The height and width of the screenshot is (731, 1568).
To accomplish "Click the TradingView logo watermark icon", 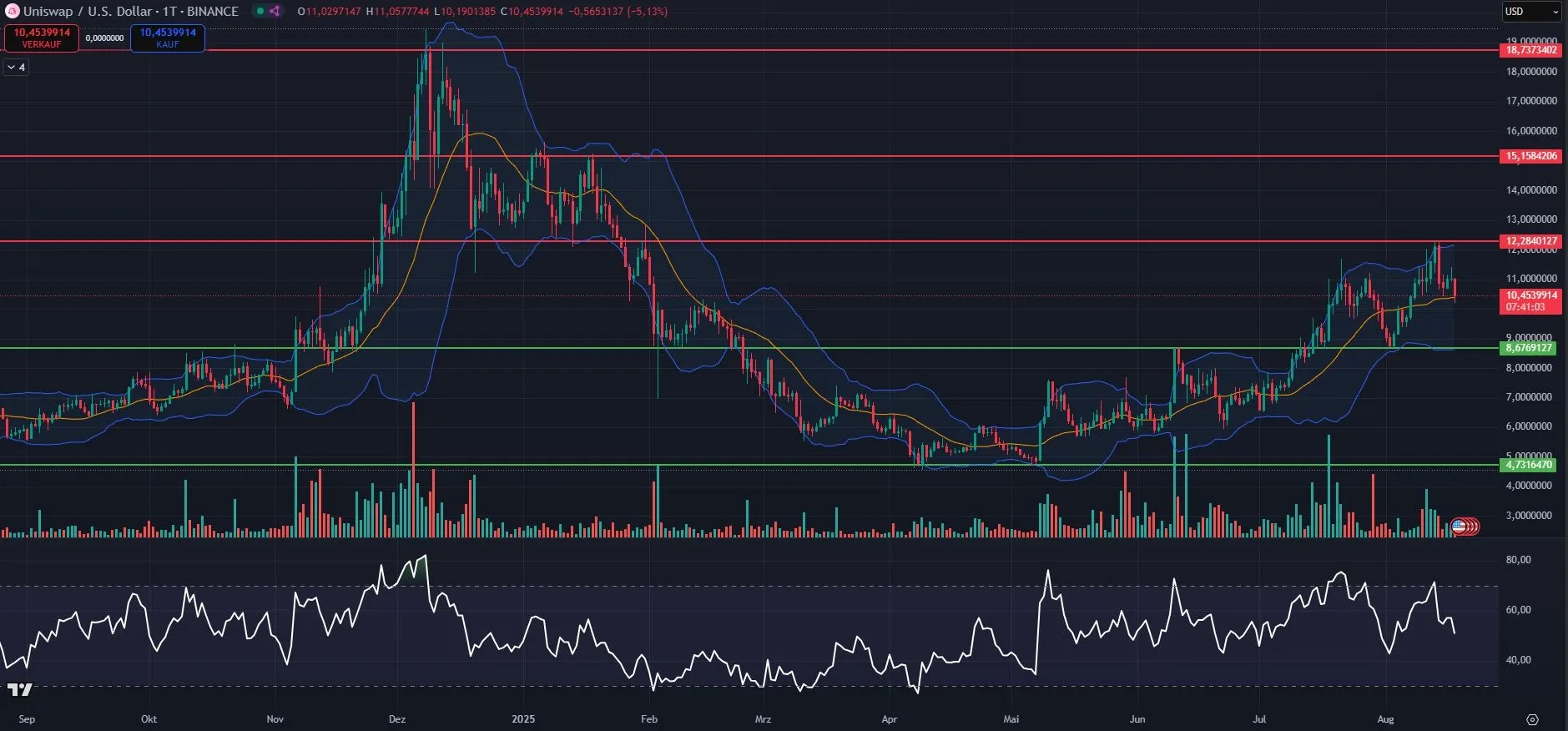I will (20, 689).
